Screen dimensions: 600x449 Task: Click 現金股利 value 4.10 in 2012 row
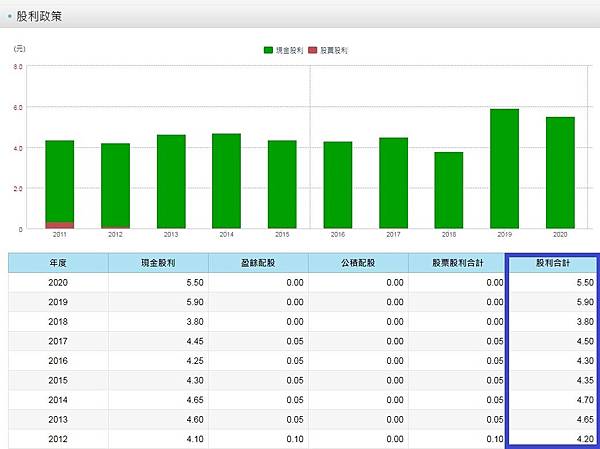[x=195, y=439]
